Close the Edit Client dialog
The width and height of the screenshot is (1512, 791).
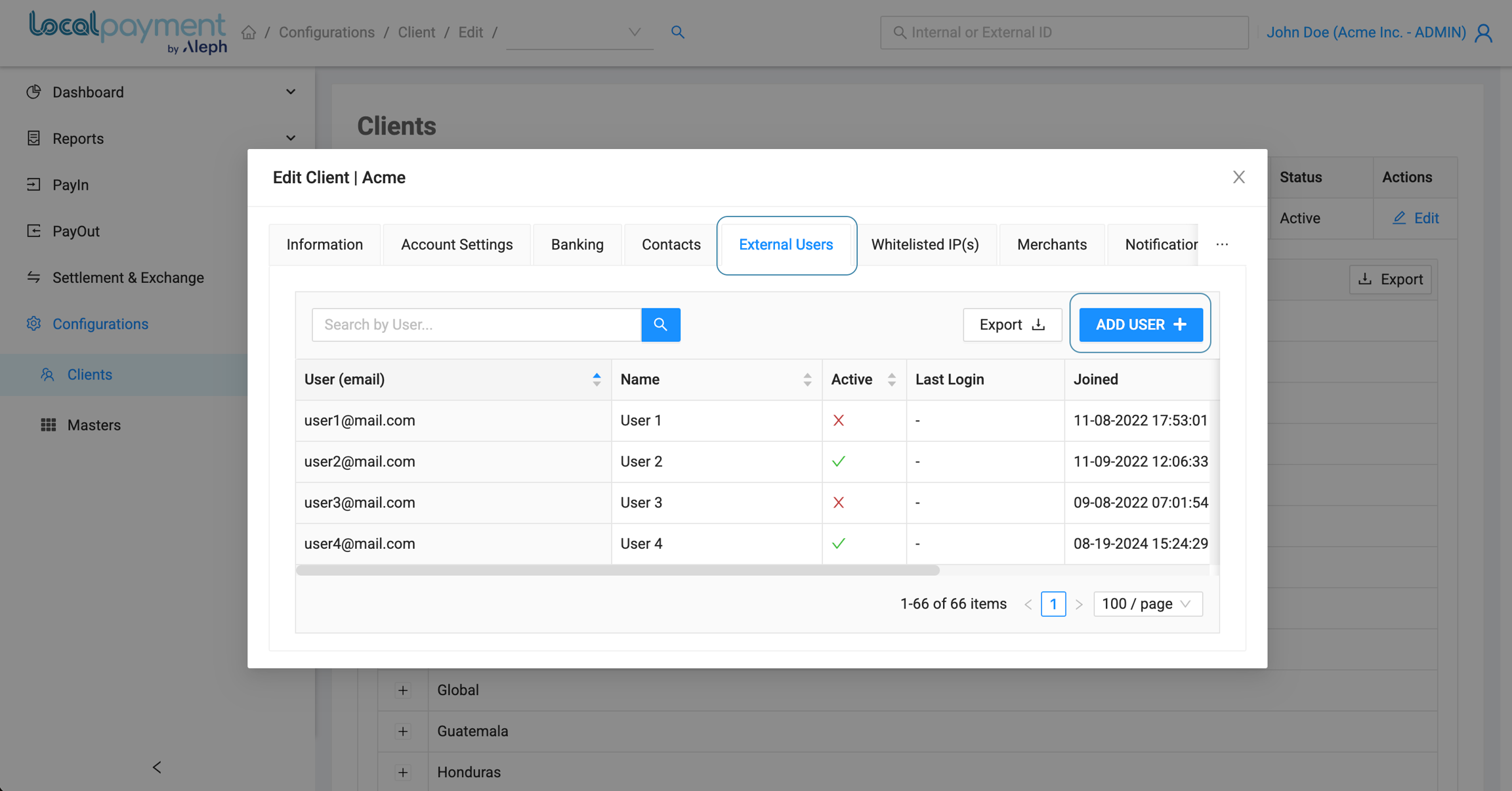coord(1239,177)
